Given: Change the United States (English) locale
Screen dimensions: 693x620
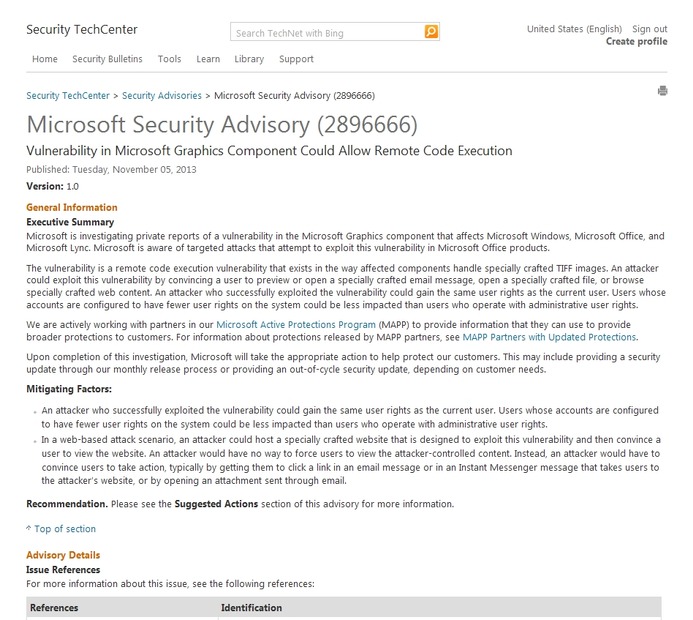Looking at the screenshot, I should (574, 29).
